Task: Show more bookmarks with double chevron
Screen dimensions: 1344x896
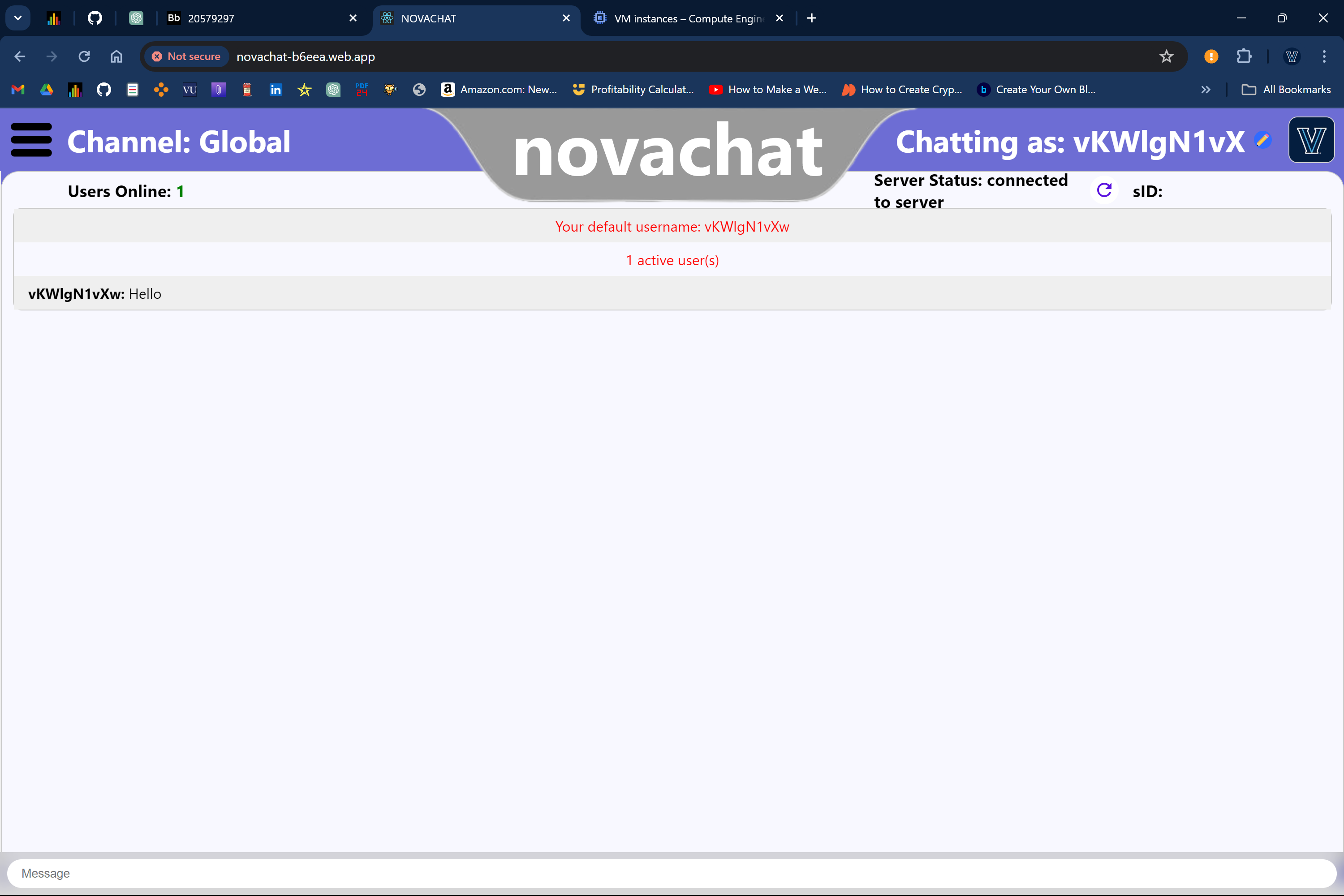Action: tap(1206, 90)
